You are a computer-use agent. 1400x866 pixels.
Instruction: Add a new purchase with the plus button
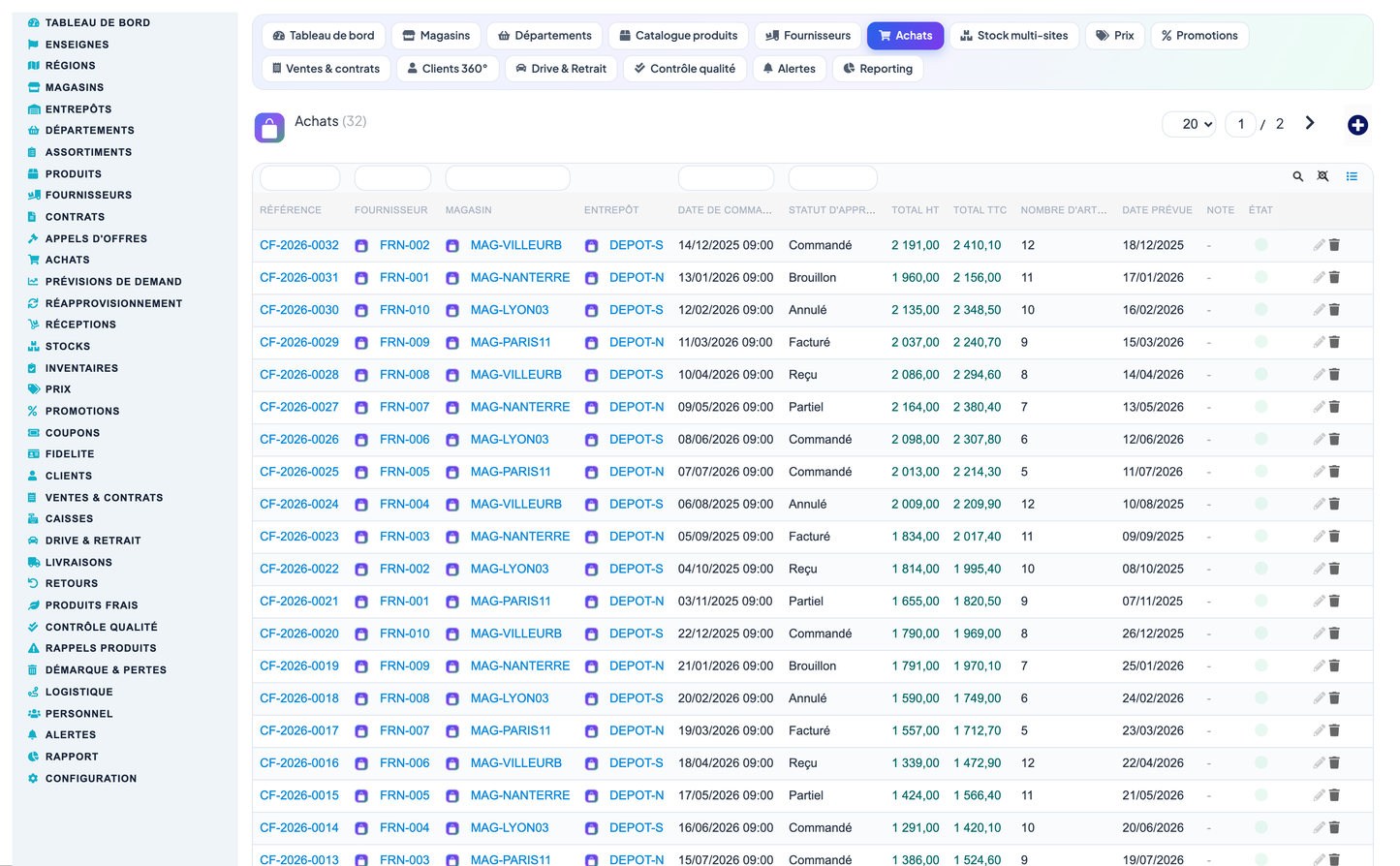tap(1357, 125)
